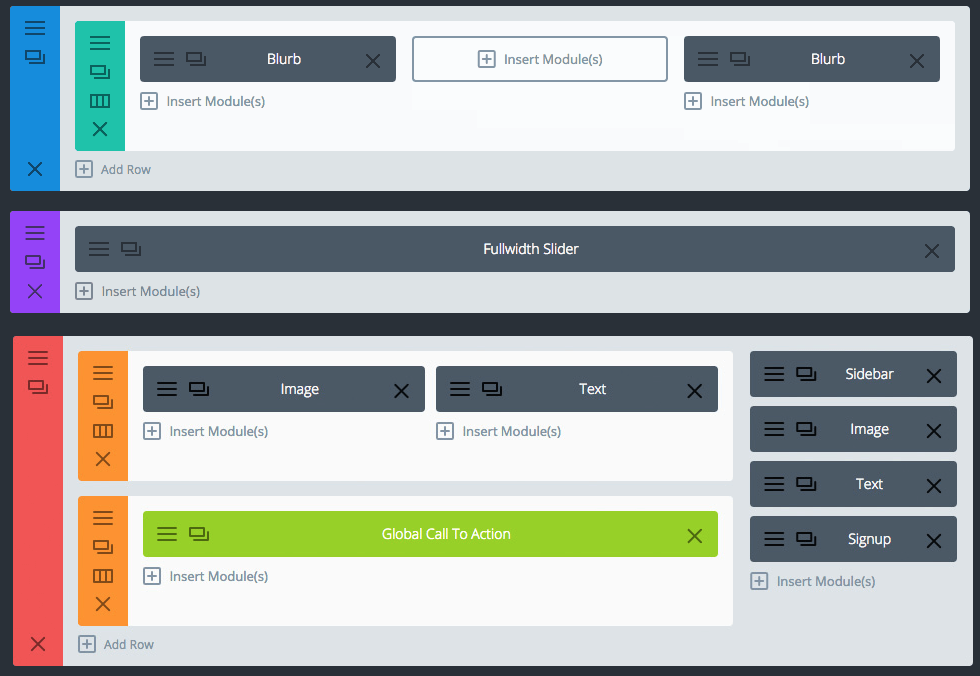Open settings for the Image module
The image size is (980, 676).
(x=166, y=389)
